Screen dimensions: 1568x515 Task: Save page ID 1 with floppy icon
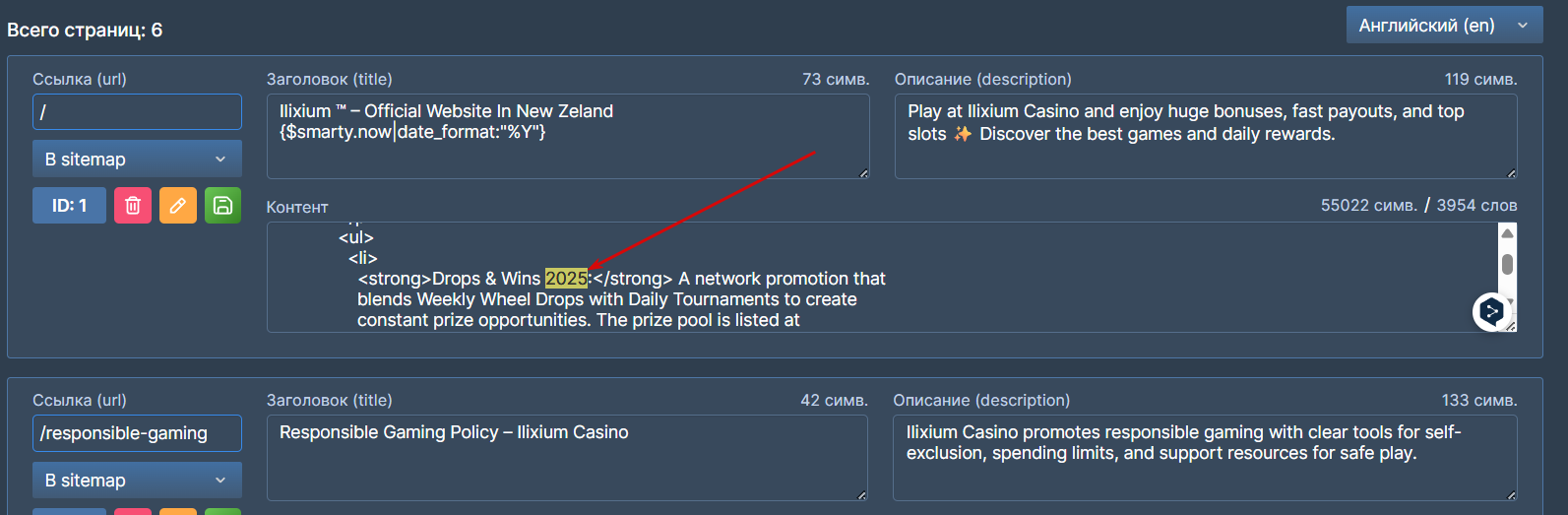coord(222,206)
